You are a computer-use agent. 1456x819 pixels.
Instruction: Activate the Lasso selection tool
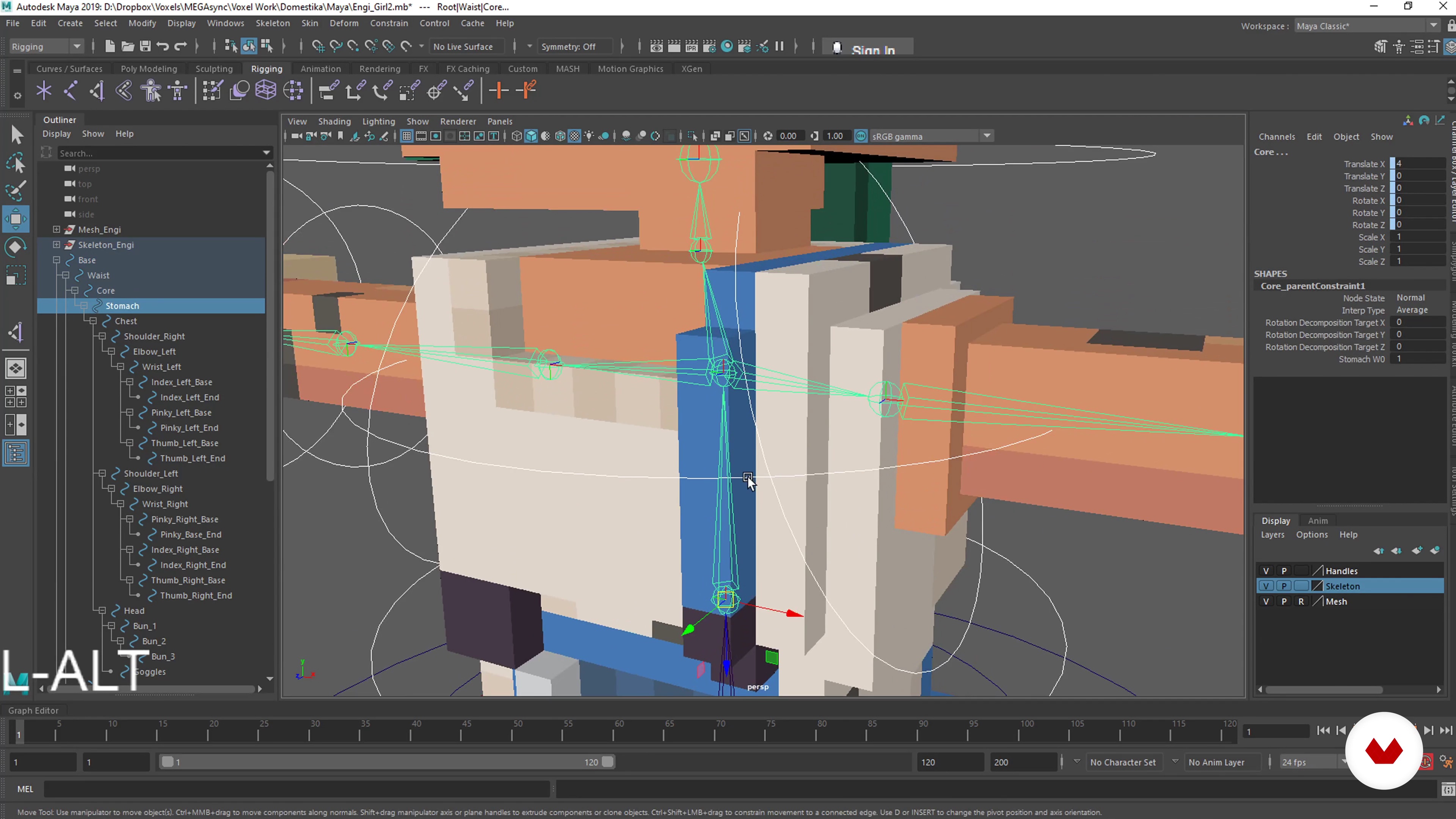click(x=16, y=163)
